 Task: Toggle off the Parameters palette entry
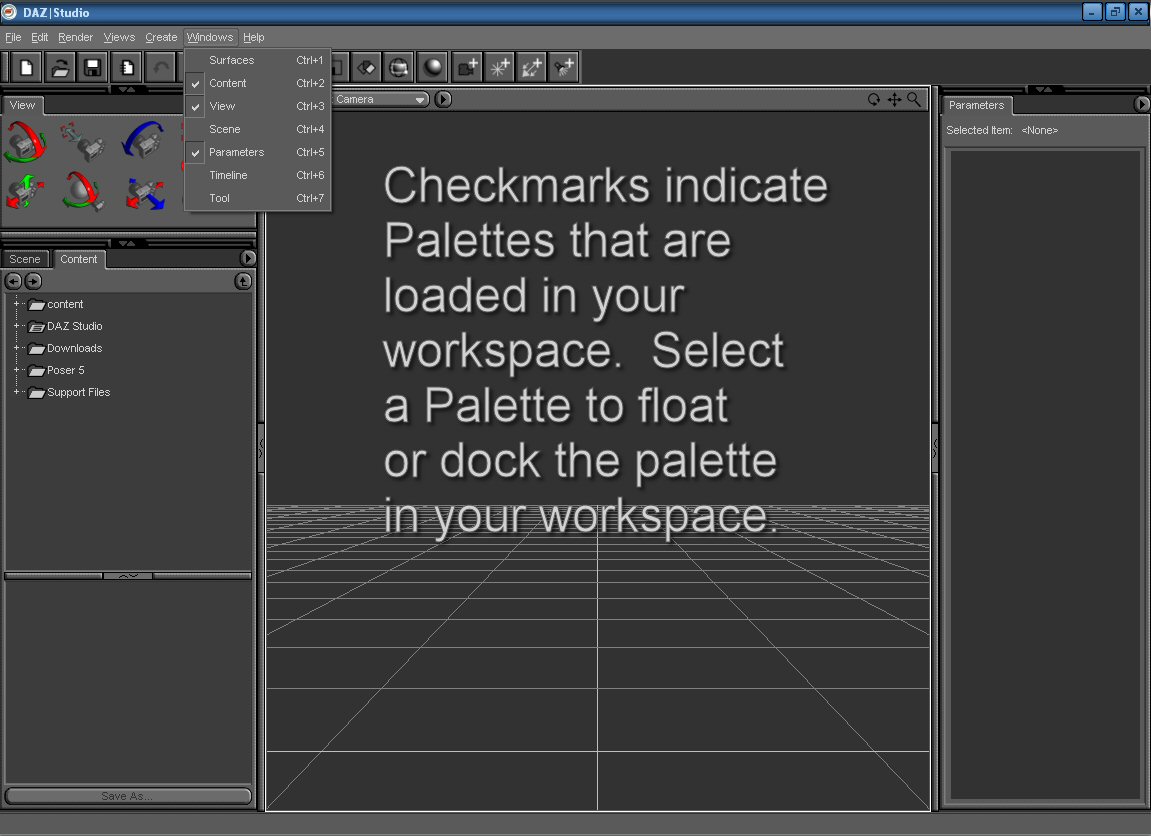pos(236,152)
